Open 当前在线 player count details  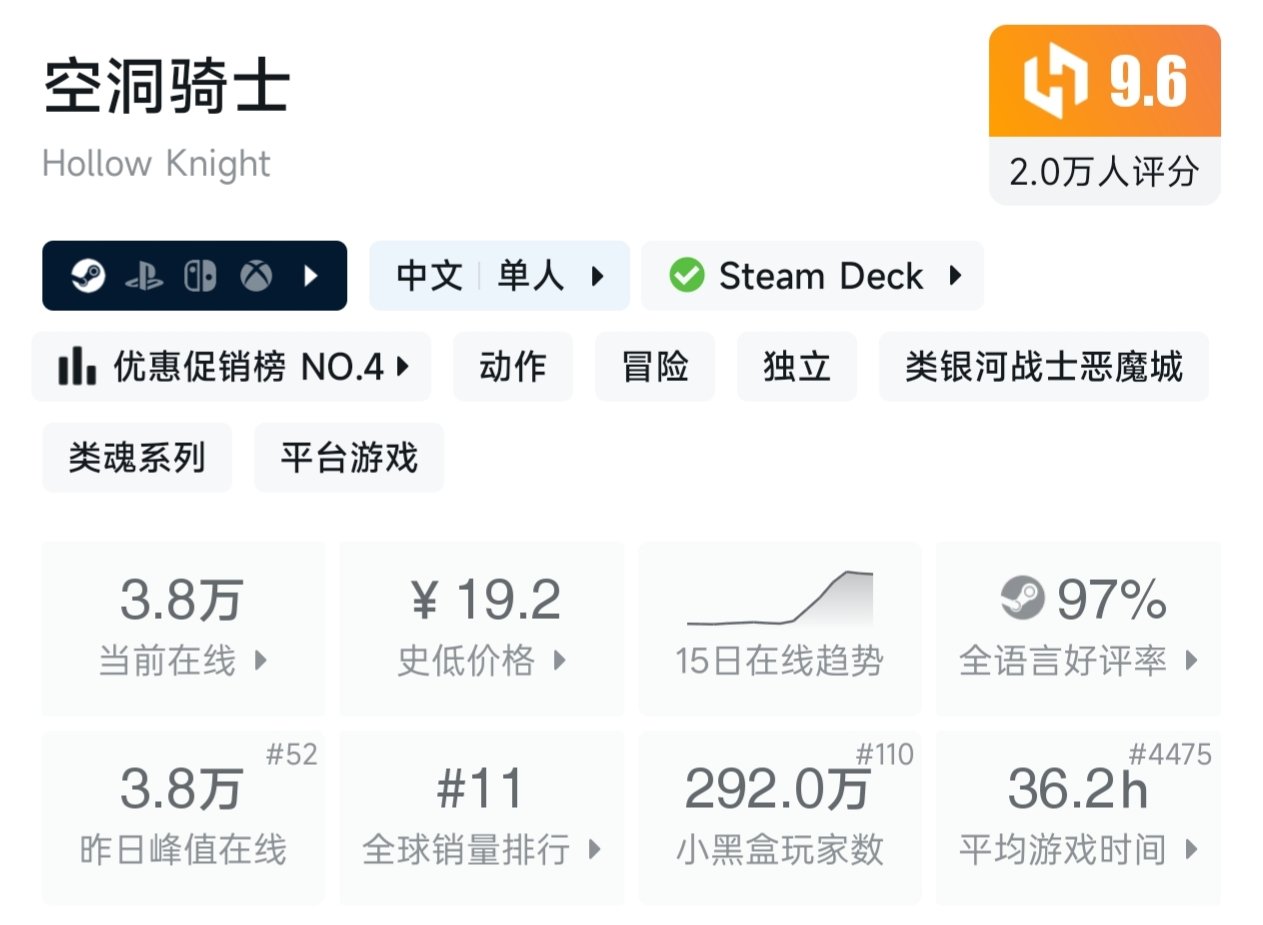(x=183, y=627)
